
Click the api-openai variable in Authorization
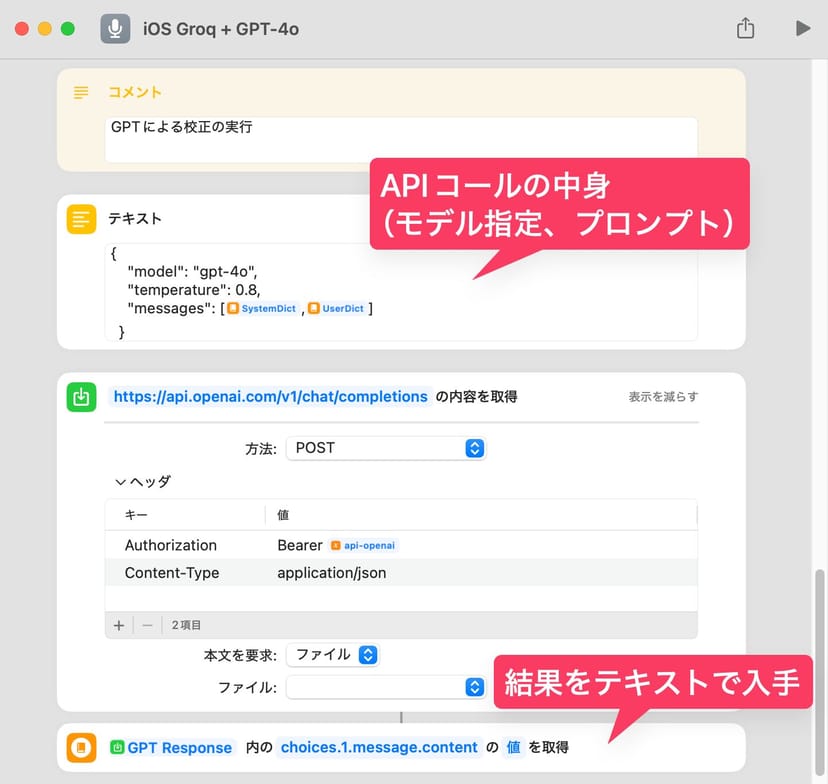tap(364, 546)
